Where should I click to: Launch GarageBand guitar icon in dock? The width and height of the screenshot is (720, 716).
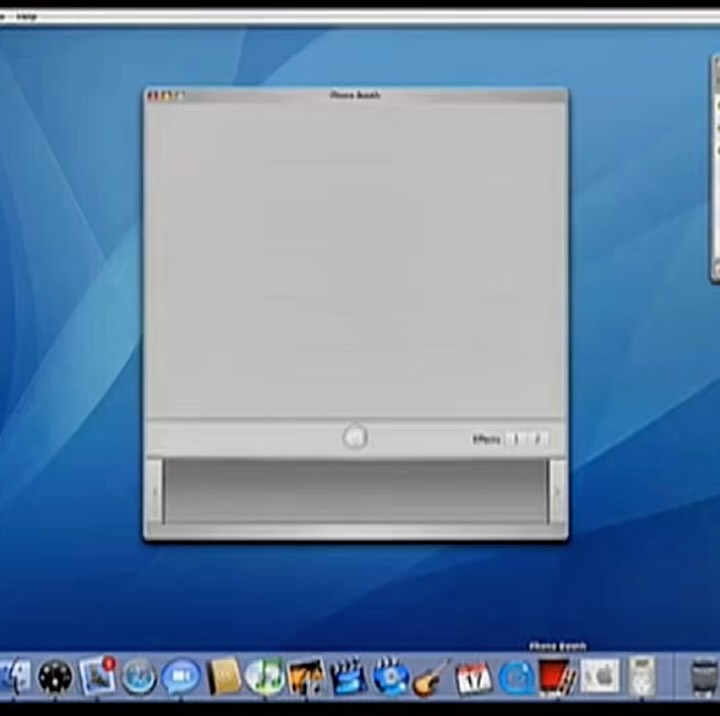point(431,678)
